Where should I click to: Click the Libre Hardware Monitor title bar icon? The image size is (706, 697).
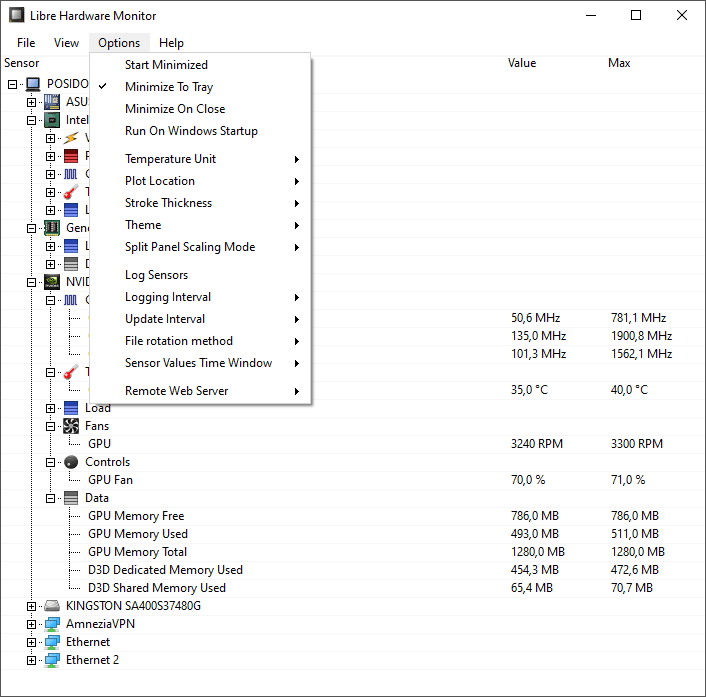click(17, 15)
